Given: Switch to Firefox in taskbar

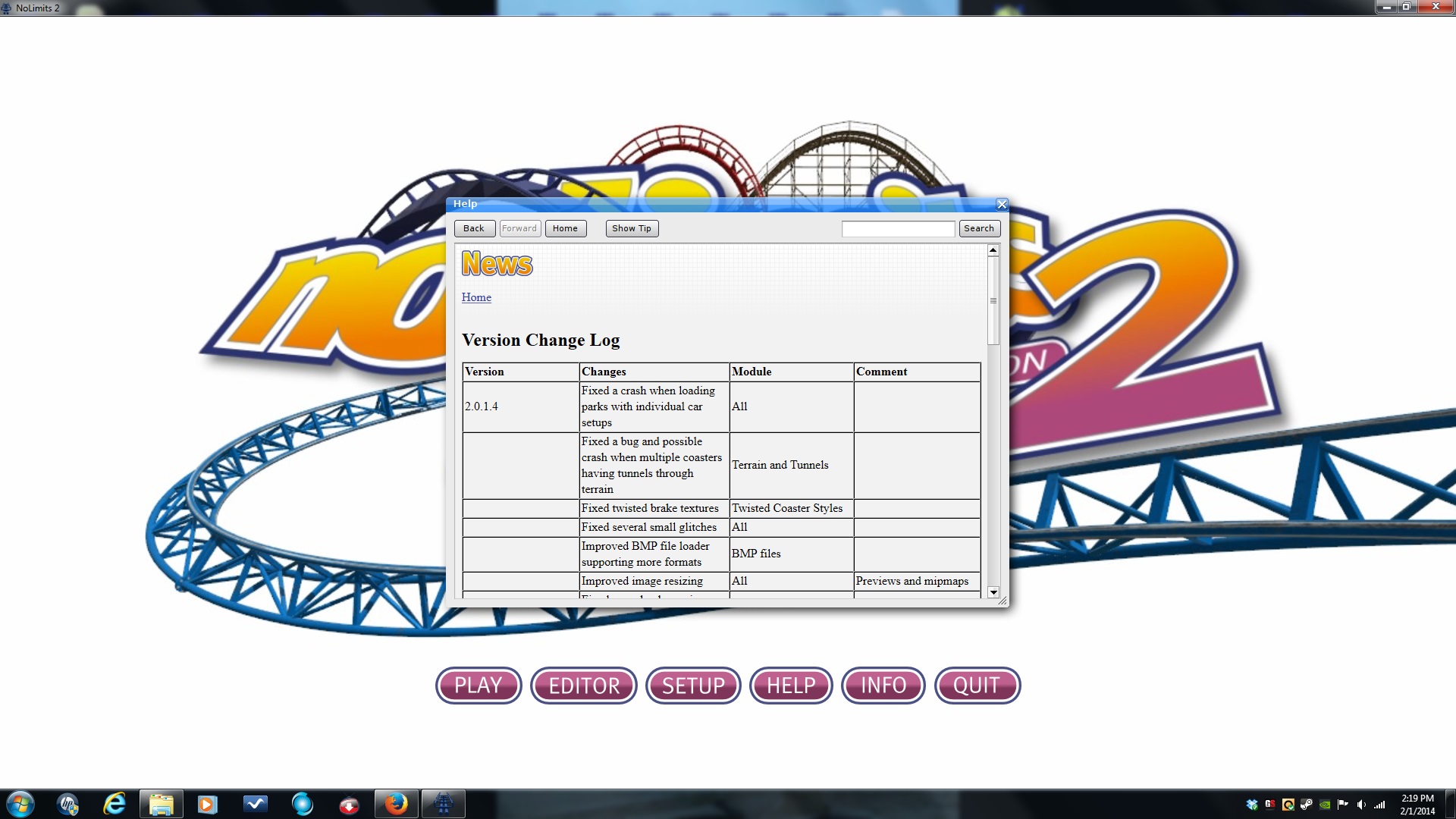Looking at the screenshot, I should coord(396,804).
